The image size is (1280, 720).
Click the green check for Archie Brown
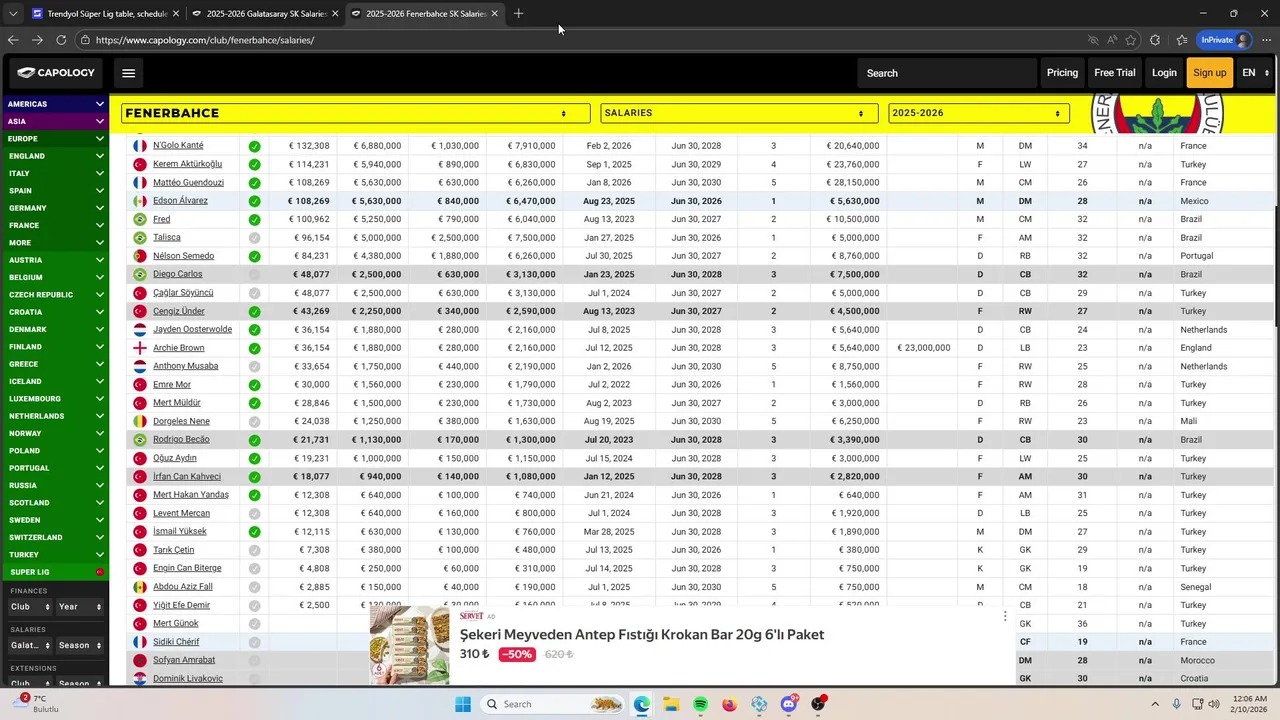tap(255, 348)
